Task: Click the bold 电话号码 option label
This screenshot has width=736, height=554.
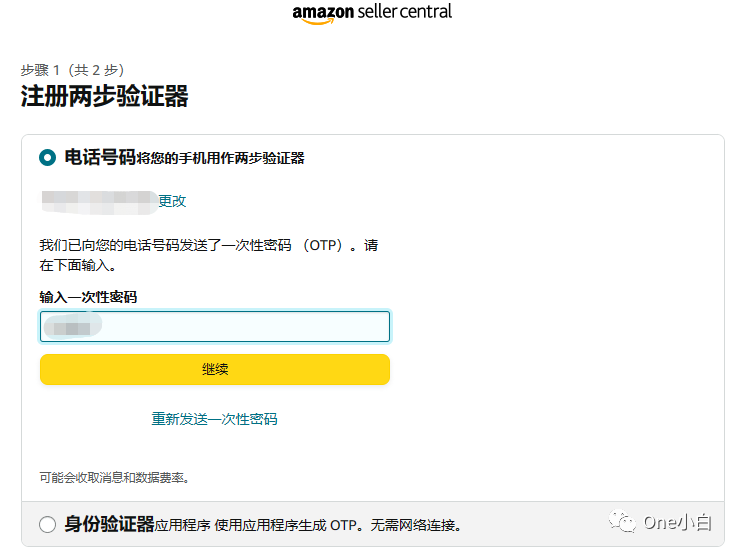Action: click(x=100, y=157)
